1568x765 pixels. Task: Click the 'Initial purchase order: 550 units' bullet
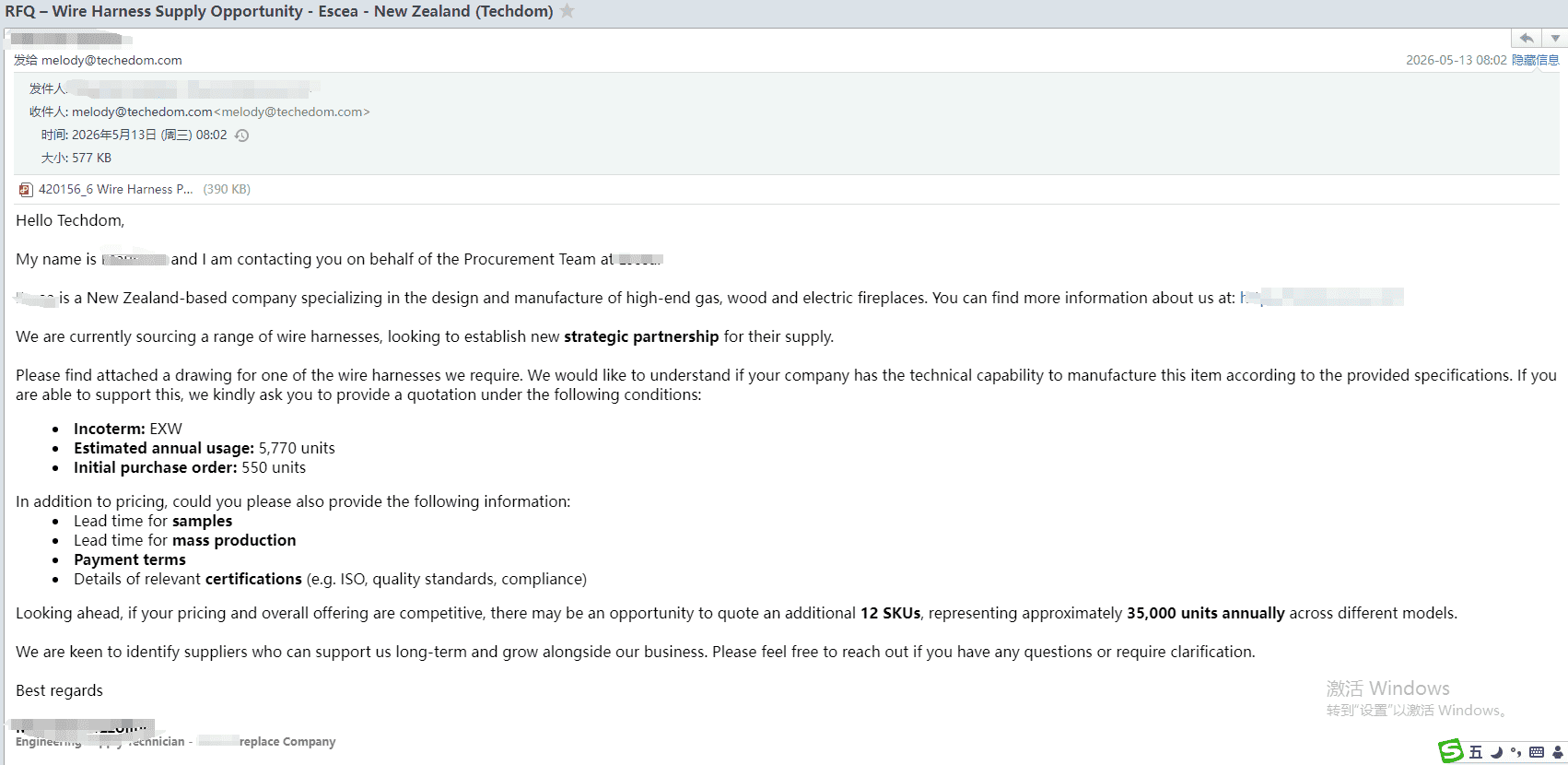click(x=190, y=467)
